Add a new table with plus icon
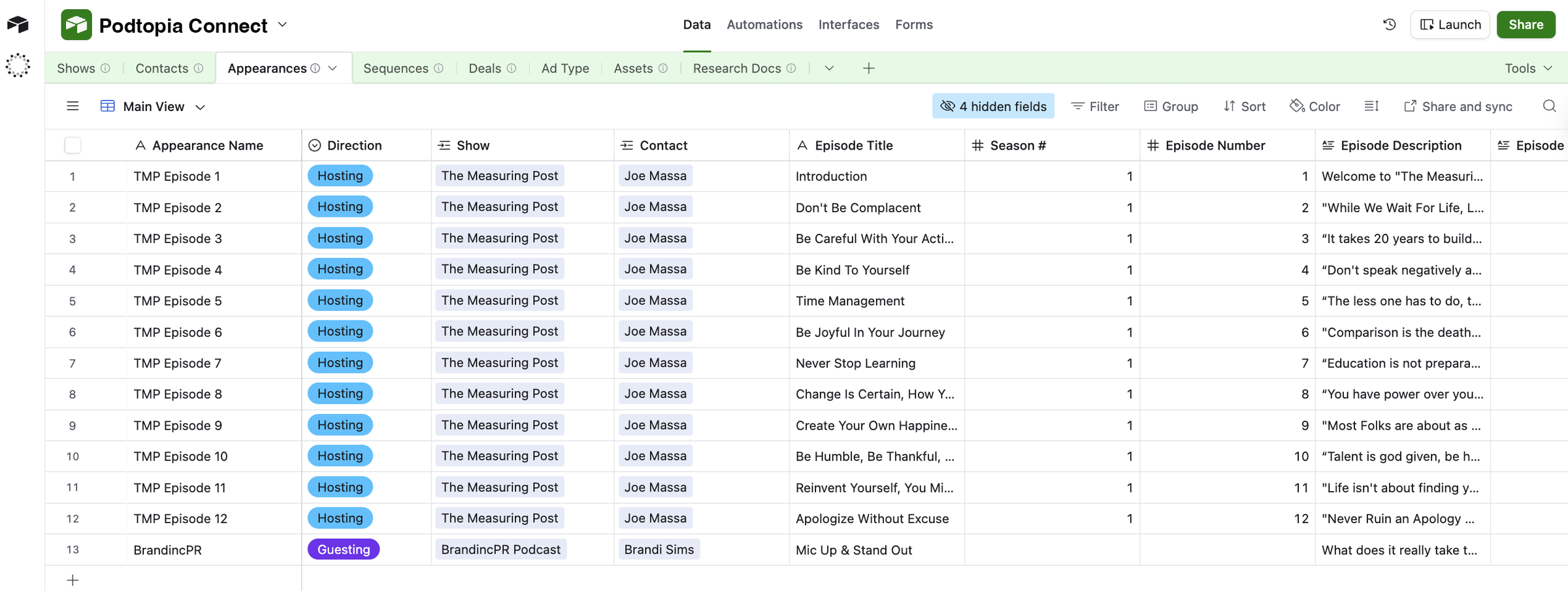 [x=868, y=69]
